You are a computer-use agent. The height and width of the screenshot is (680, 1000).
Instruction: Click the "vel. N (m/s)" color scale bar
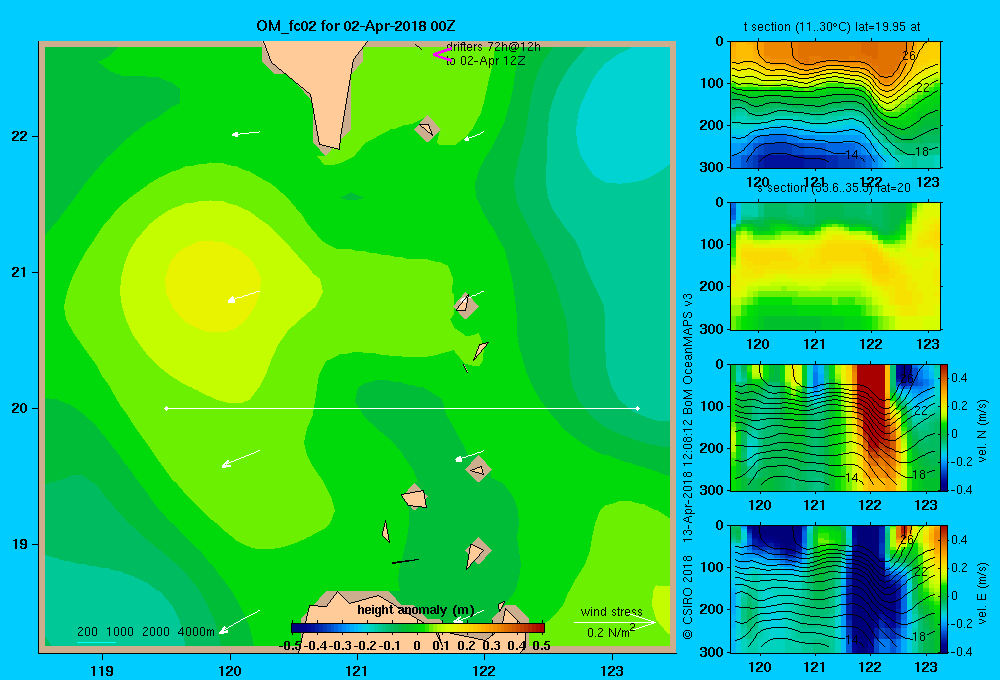pos(945,427)
